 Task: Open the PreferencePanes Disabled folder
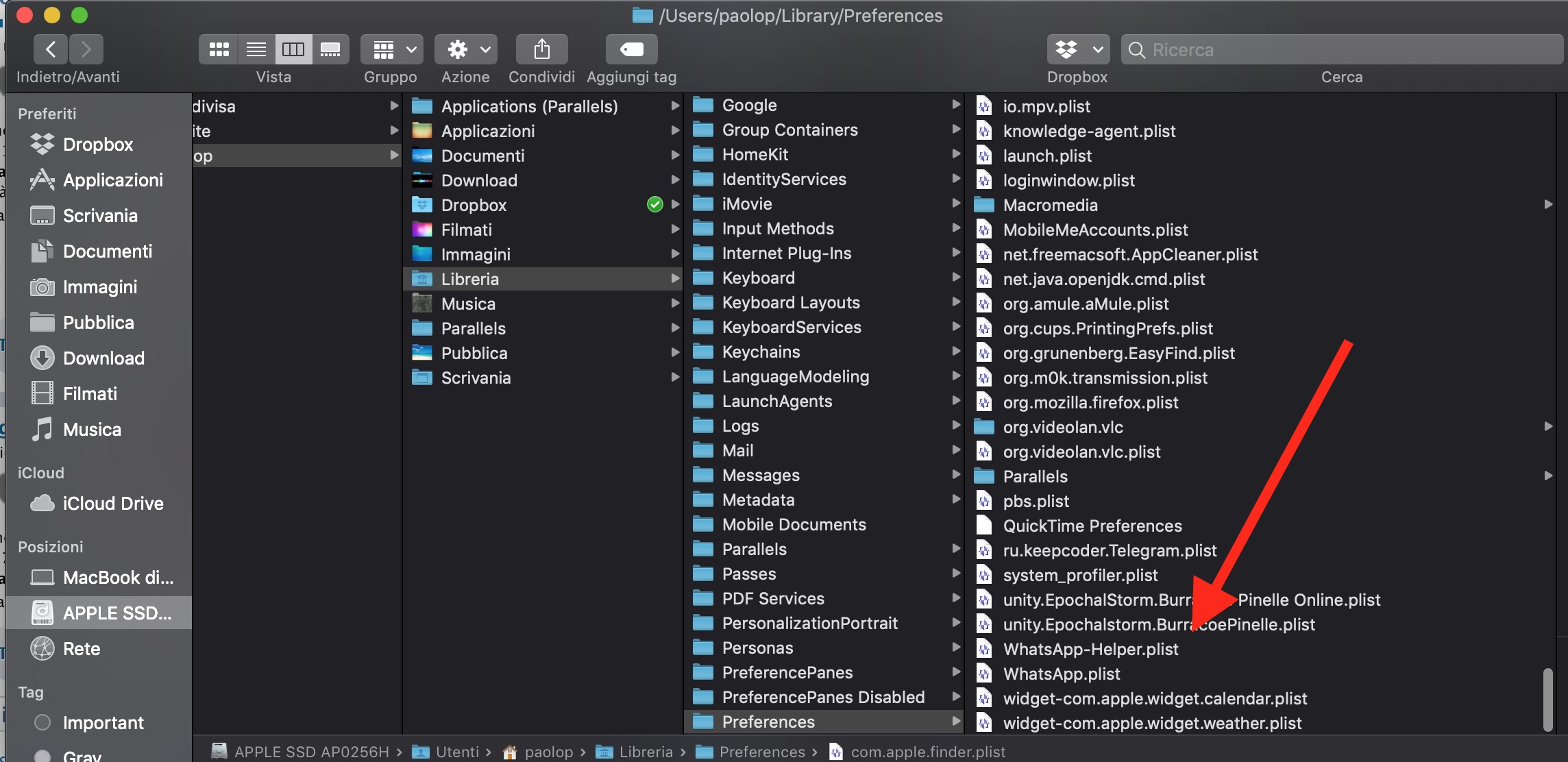coord(824,697)
